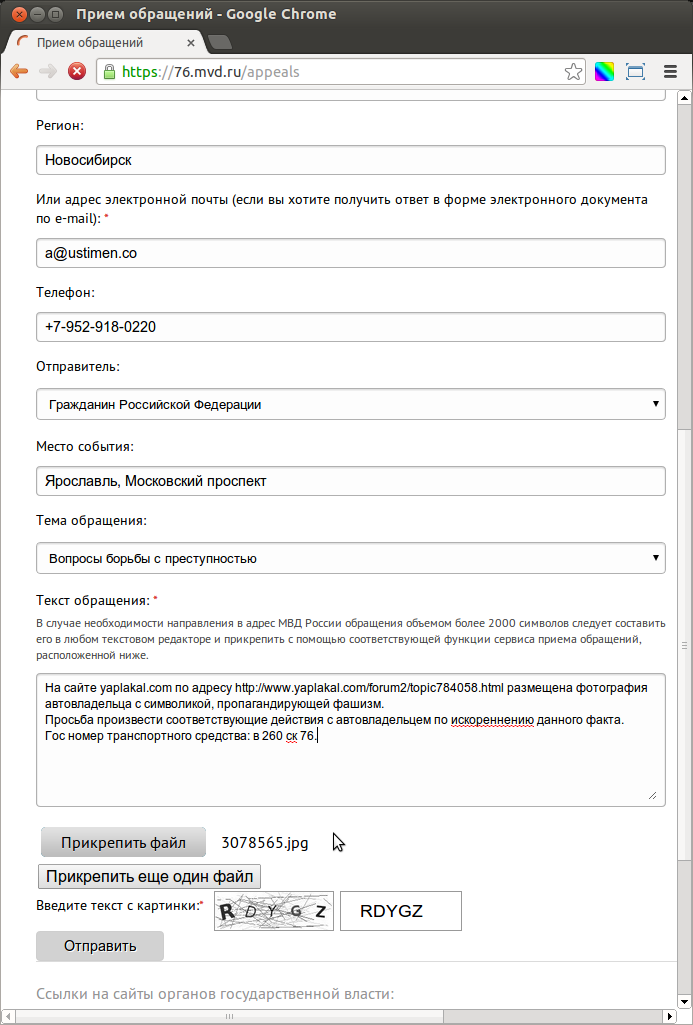Bookmark this page with star icon
The width and height of the screenshot is (693, 1025).
coord(573,72)
